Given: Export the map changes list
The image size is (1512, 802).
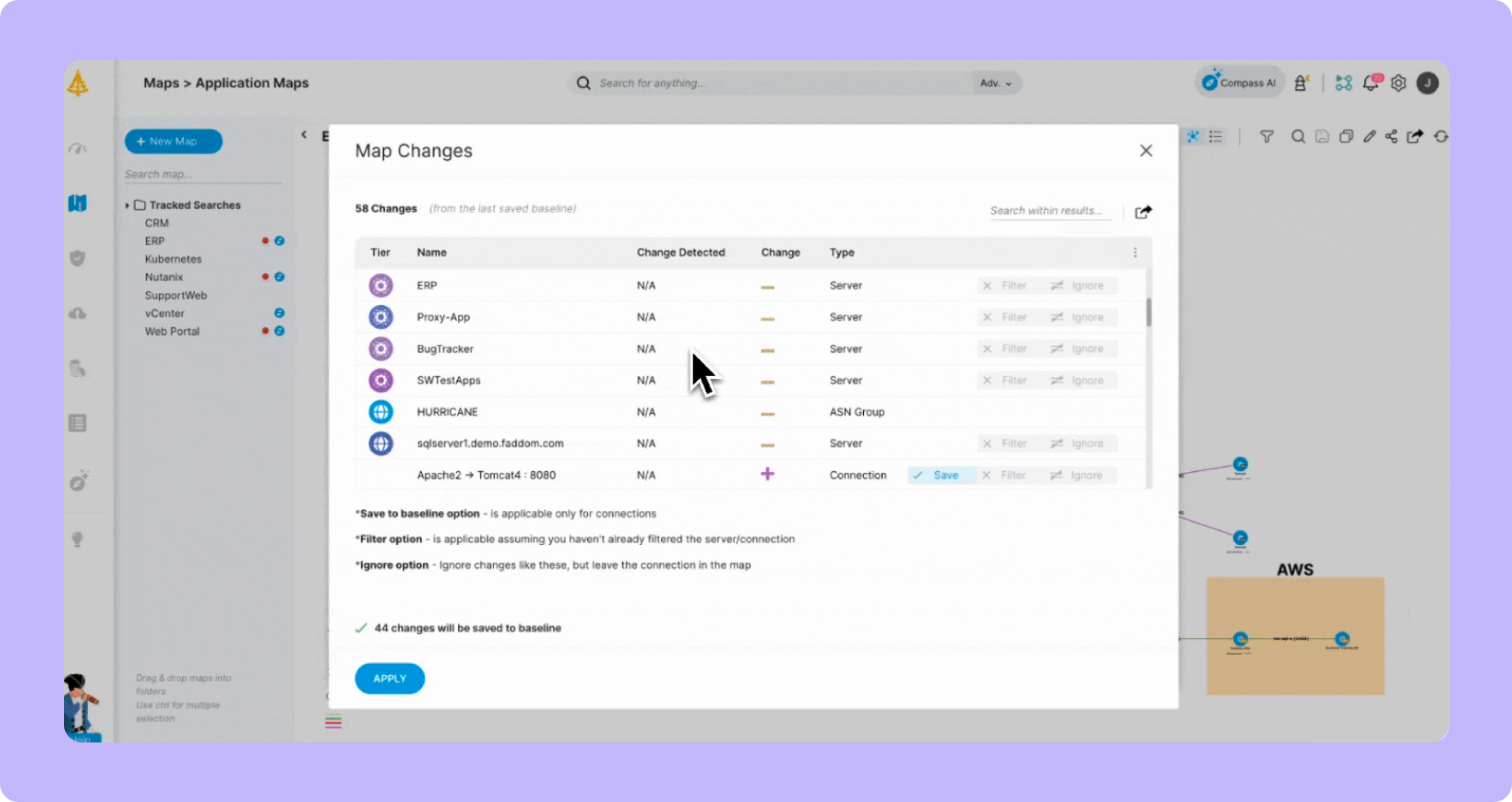Looking at the screenshot, I should pyautogui.click(x=1143, y=212).
